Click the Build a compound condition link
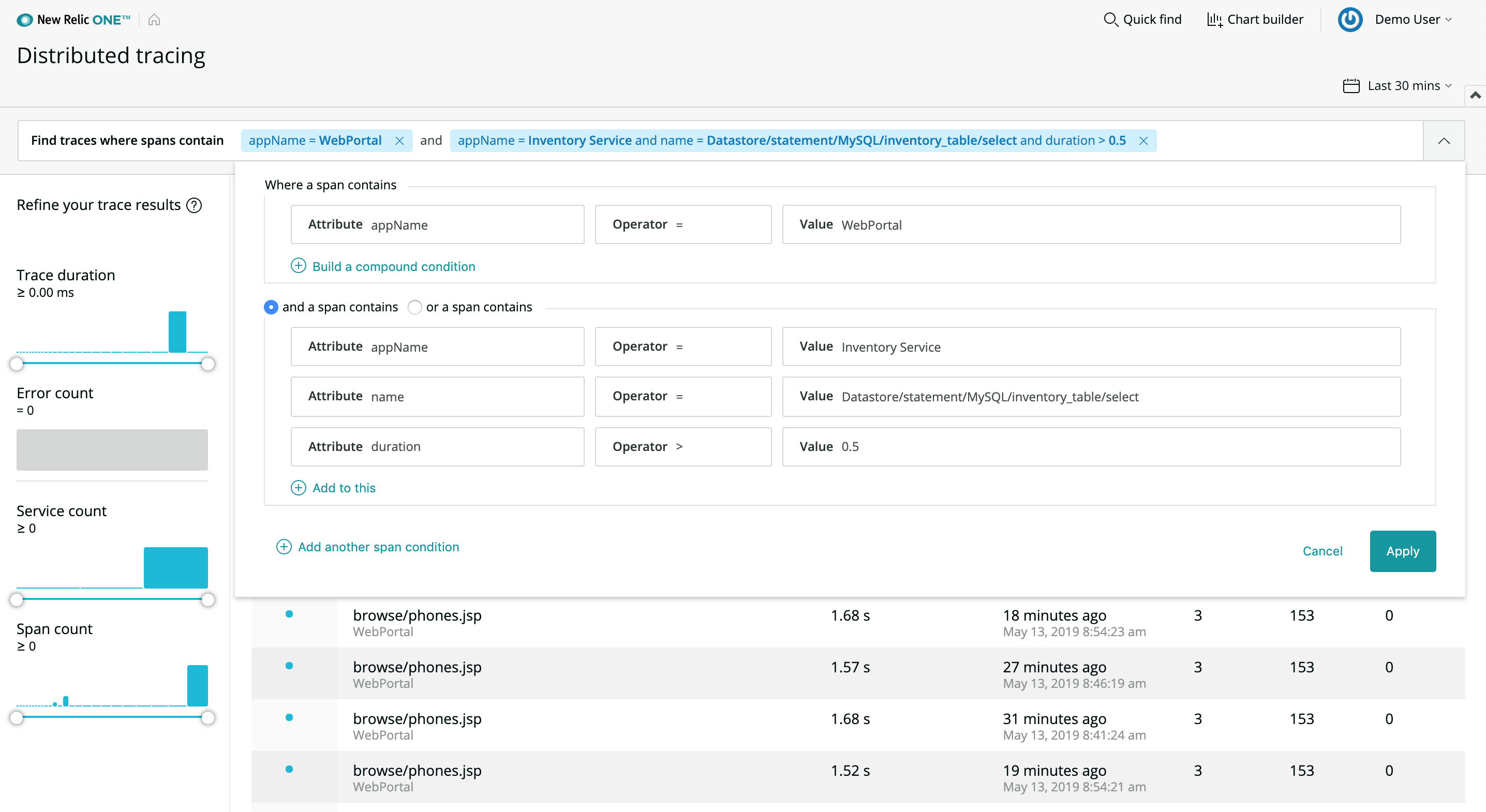Viewport: 1486px width, 812px height. click(394, 266)
